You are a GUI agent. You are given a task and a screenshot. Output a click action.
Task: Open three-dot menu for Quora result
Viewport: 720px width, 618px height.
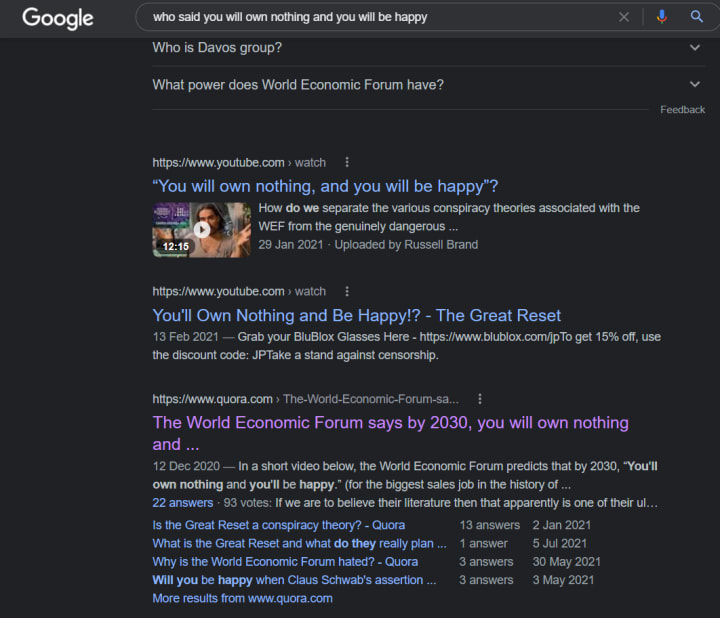point(480,399)
